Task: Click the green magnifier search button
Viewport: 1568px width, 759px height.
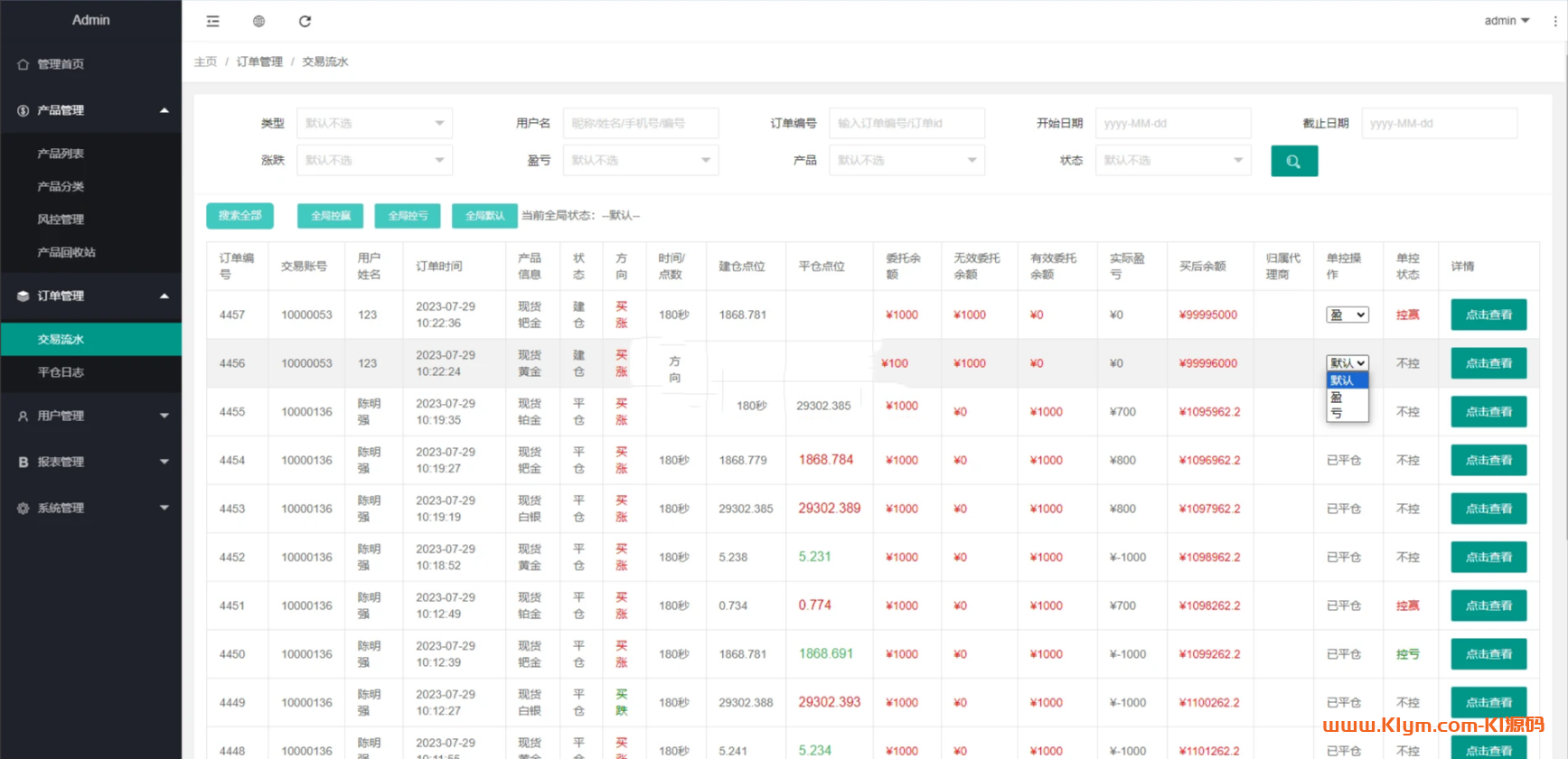Action: pos(1293,161)
